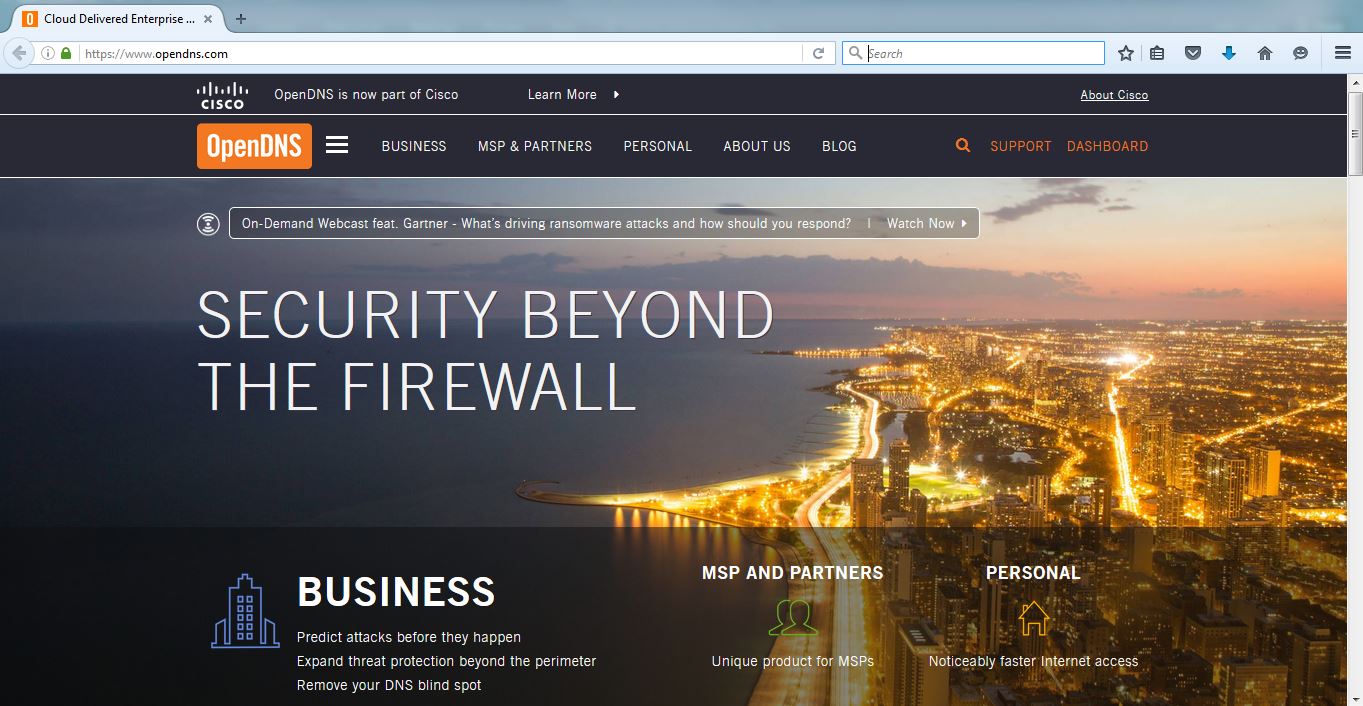Click the orange Personal house icon
Image resolution: width=1363 pixels, height=706 pixels.
tap(1033, 617)
